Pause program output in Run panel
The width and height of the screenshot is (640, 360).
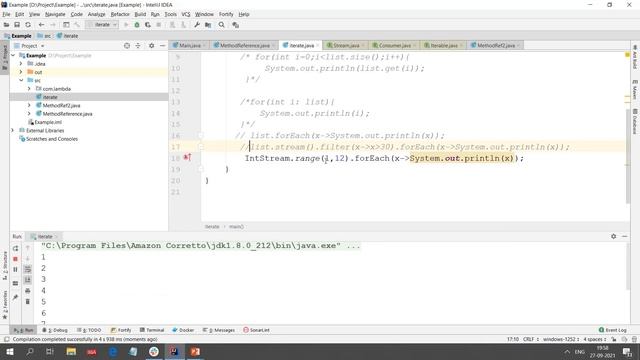16,269
